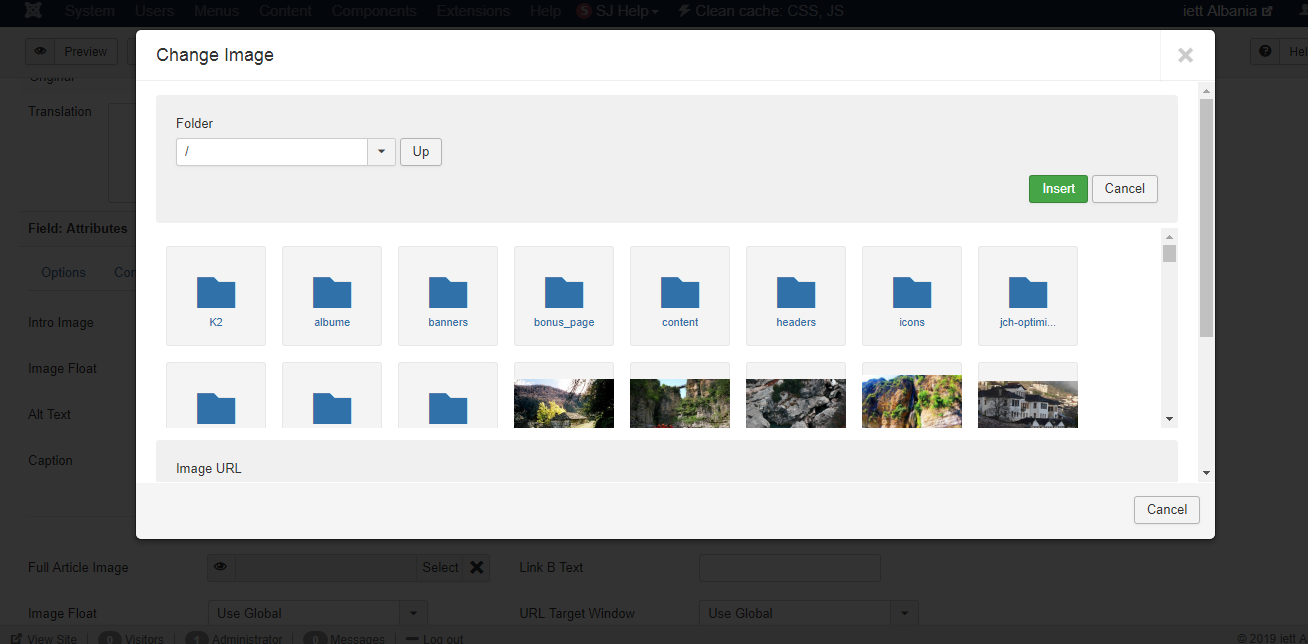Image resolution: width=1308 pixels, height=644 pixels.
Task: Click the dialog's outer scroll-up arrow
Action: 1206,91
